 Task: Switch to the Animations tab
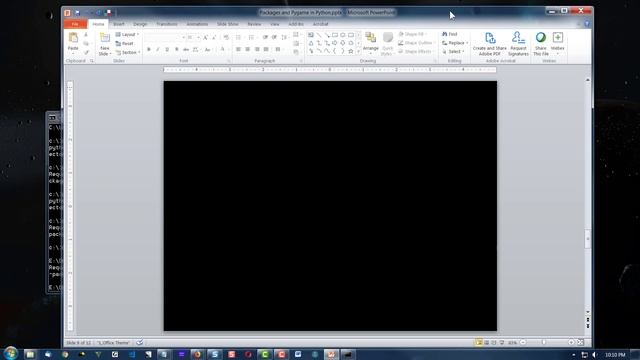(197, 24)
